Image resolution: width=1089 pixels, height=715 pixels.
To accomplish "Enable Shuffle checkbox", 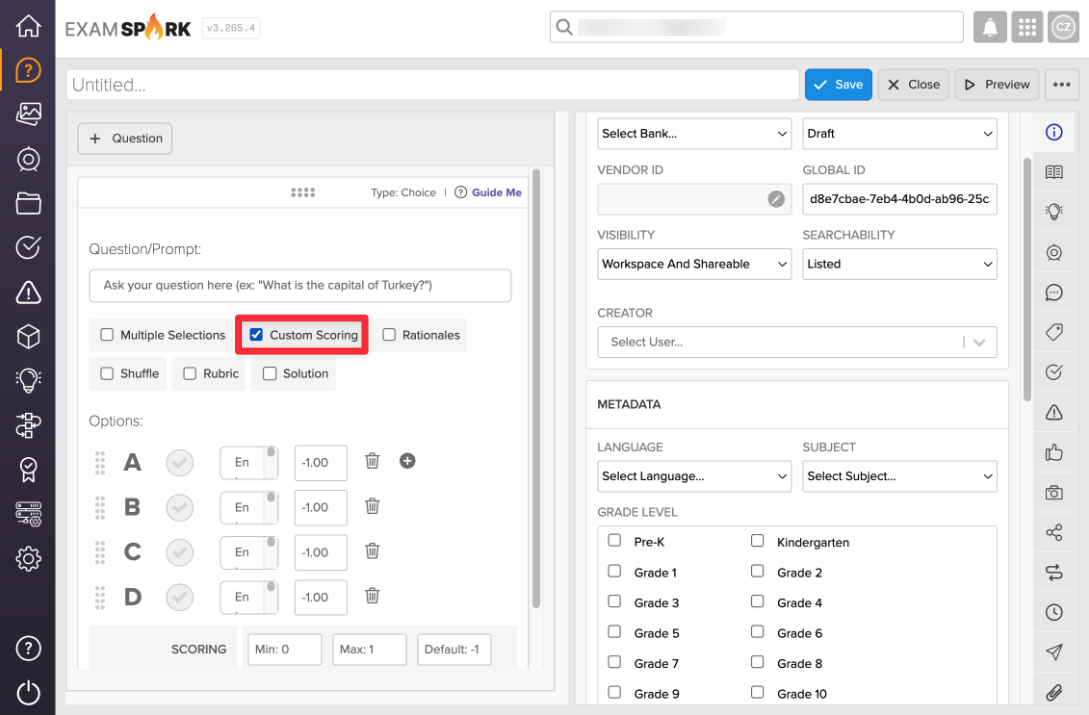I will [x=107, y=373].
